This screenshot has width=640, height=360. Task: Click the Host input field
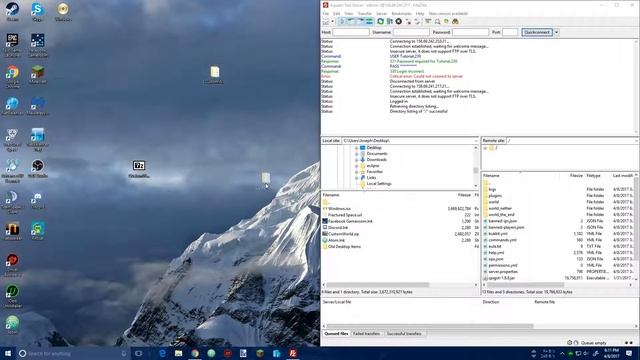coord(351,32)
